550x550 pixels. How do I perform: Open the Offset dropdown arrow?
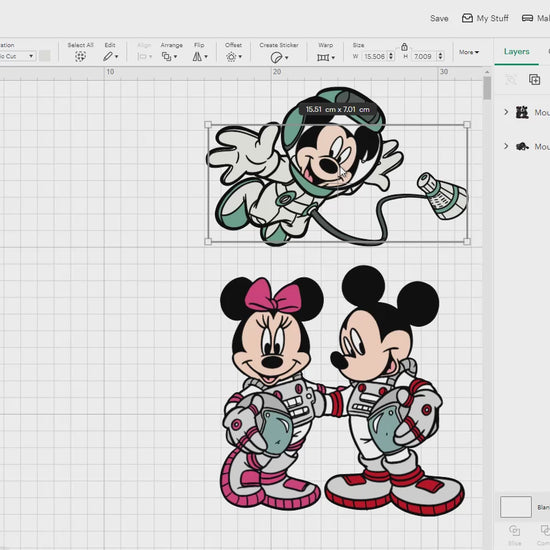pyautogui.click(x=240, y=56)
